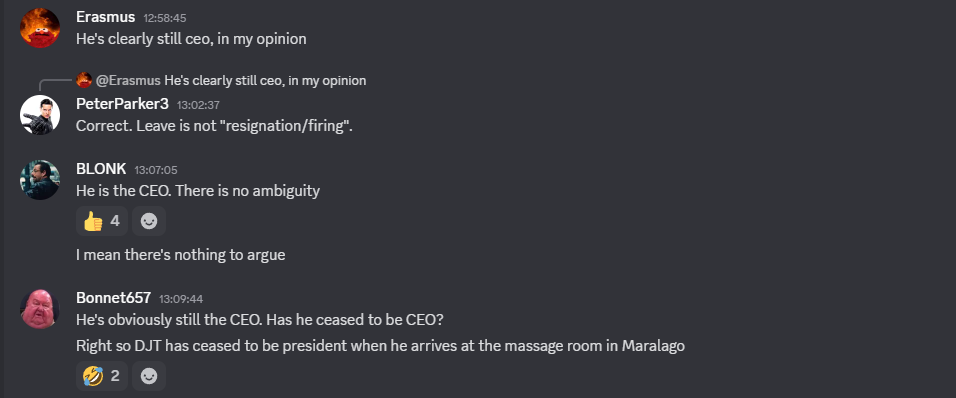
Task: Click the PeterParker3 username
Action: (122, 104)
